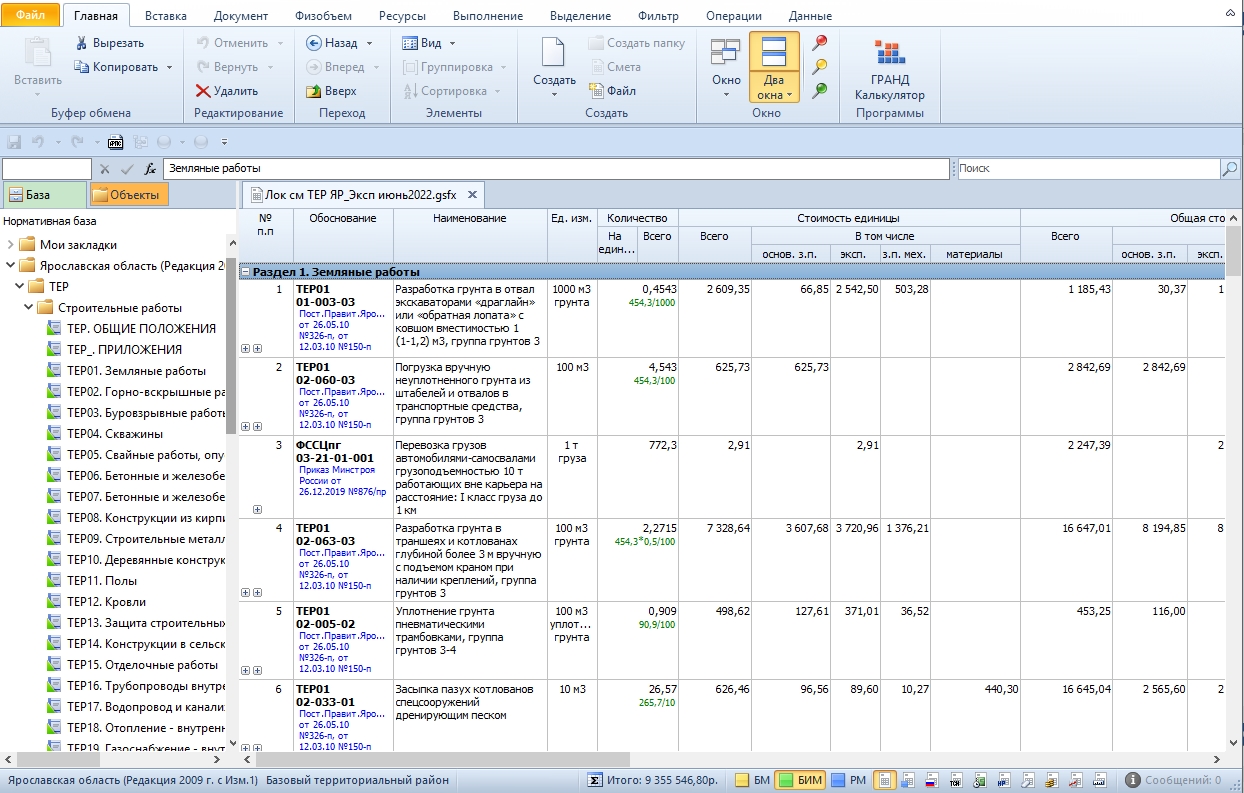Toggle the БИМ method in status bar
This screenshot has width=1244, height=793.
point(801,780)
